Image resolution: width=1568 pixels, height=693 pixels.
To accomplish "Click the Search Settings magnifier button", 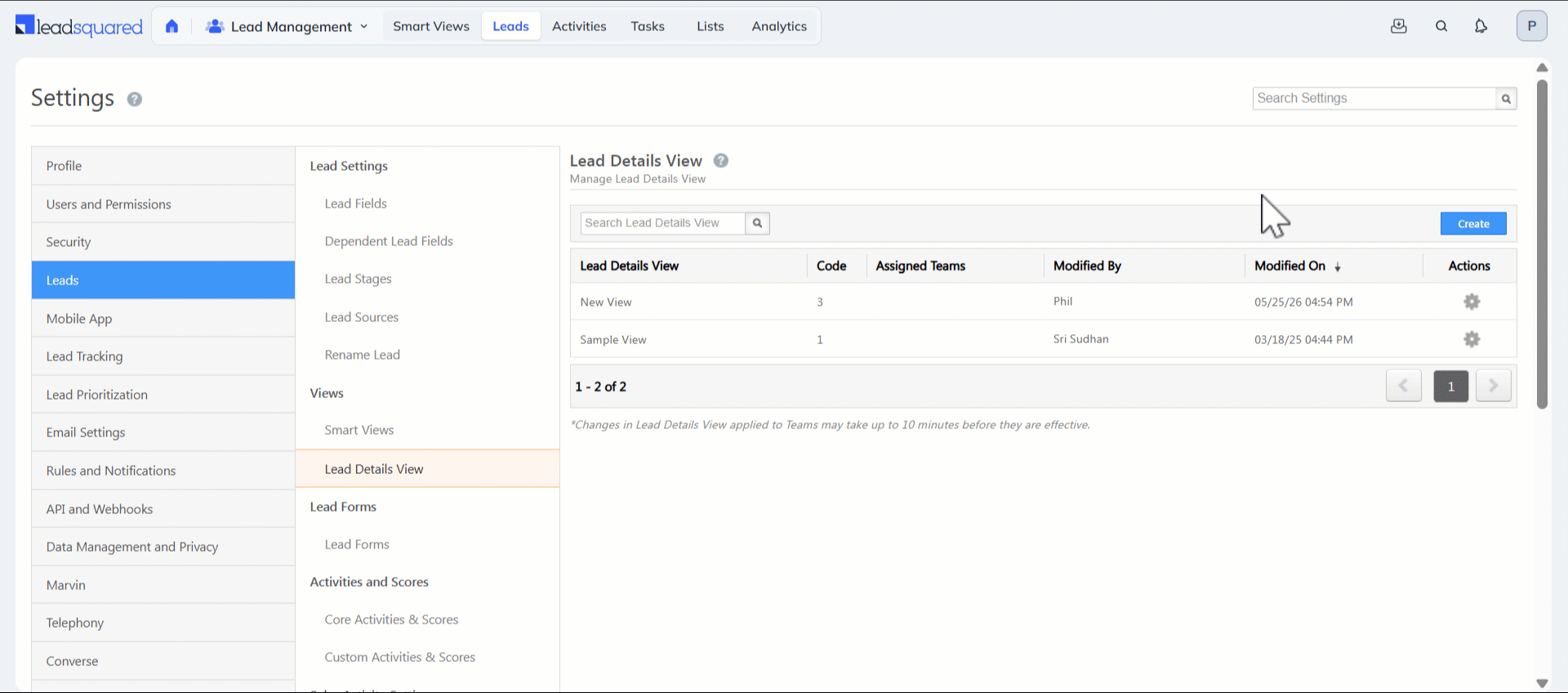I will [1506, 99].
